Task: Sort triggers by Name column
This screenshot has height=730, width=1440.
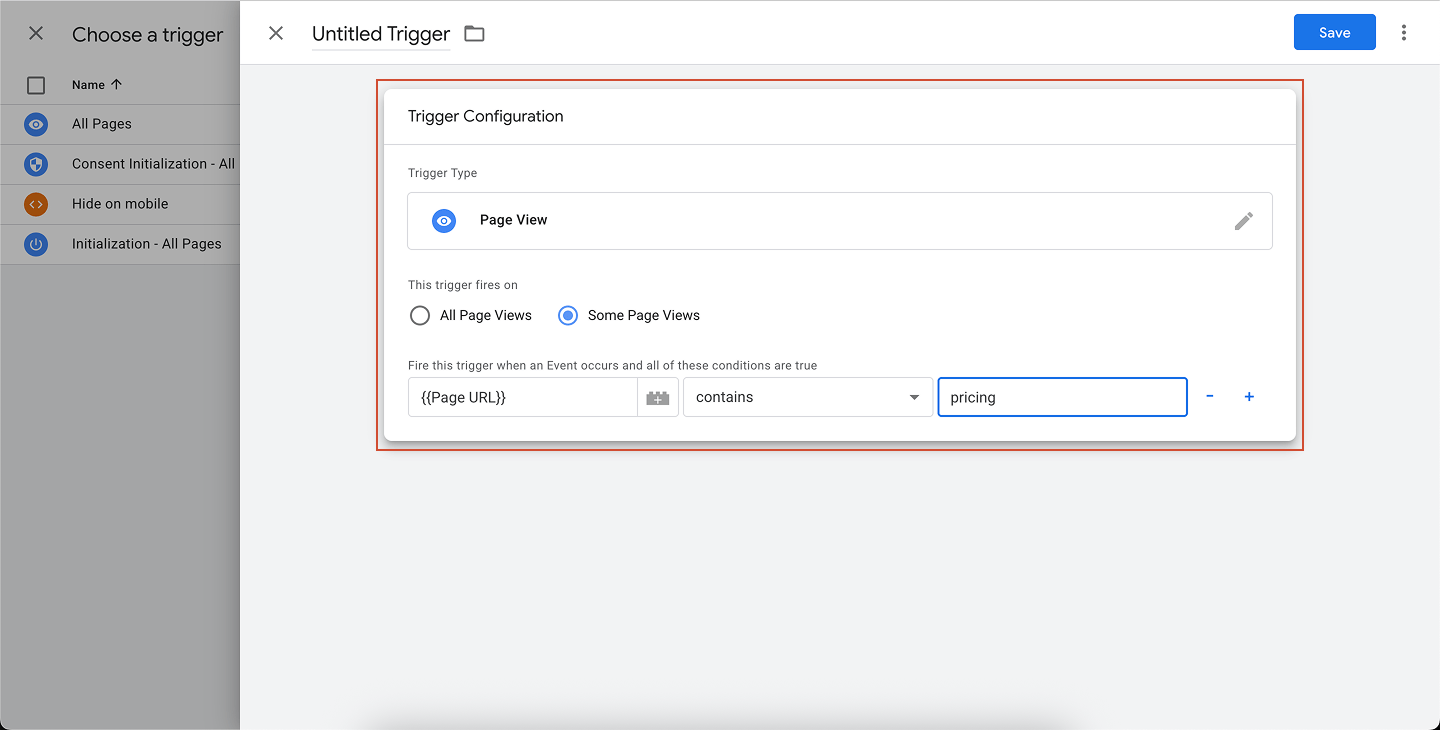Action: pos(97,85)
